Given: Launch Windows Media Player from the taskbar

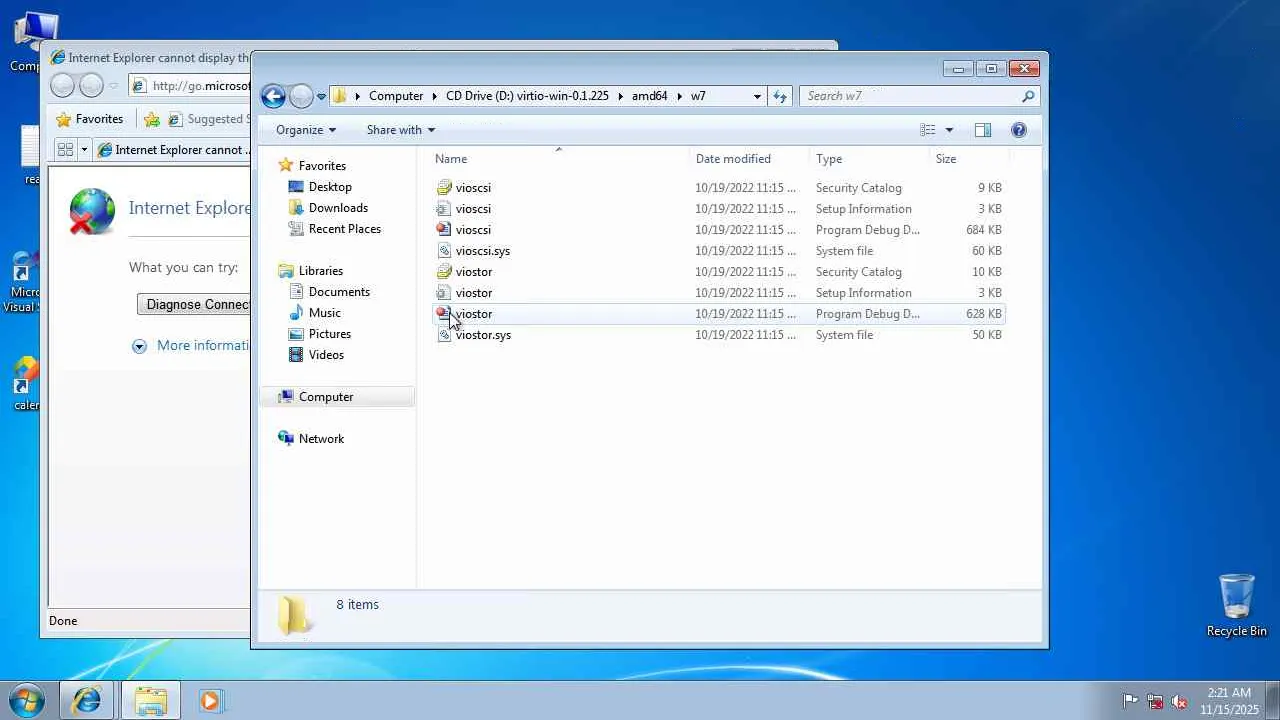Looking at the screenshot, I should (210, 701).
